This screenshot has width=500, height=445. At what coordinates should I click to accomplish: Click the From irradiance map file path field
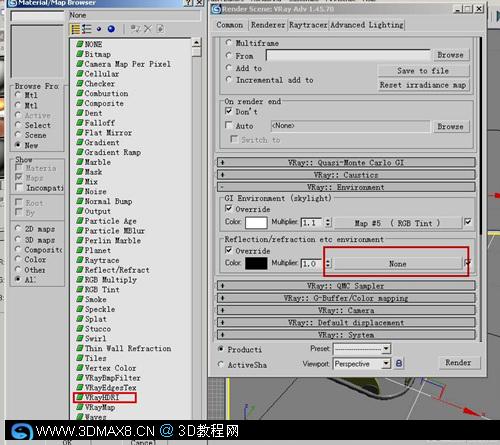tap(348, 55)
